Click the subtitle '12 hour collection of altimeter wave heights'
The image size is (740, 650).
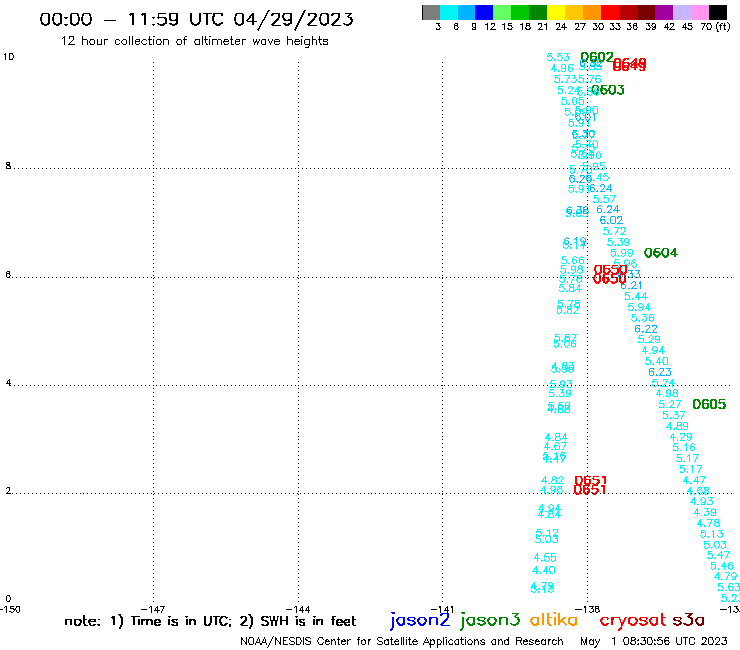194,41
